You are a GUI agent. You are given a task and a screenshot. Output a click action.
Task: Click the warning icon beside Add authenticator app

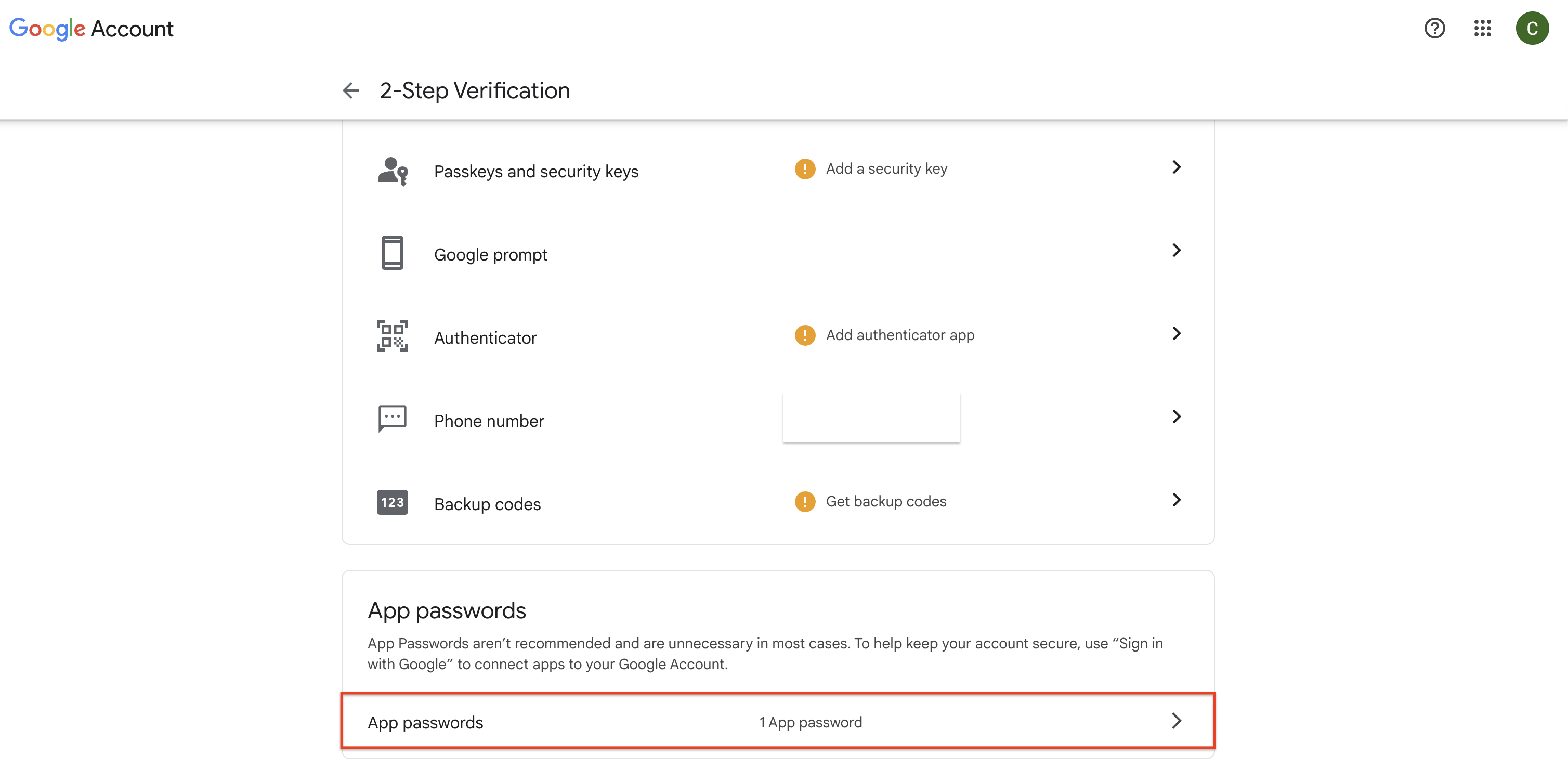pyautogui.click(x=805, y=335)
